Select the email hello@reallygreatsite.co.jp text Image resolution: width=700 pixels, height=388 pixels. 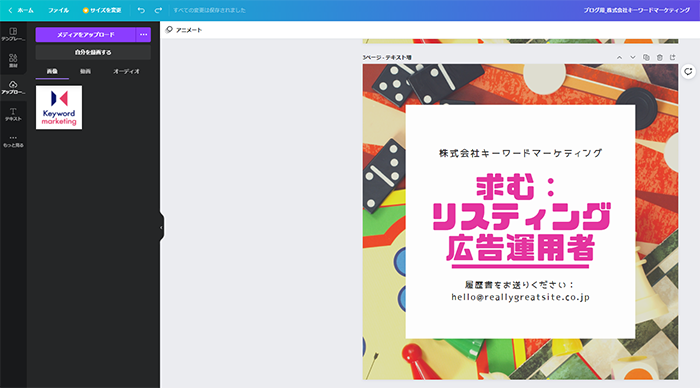pyautogui.click(x=521, y=297)
